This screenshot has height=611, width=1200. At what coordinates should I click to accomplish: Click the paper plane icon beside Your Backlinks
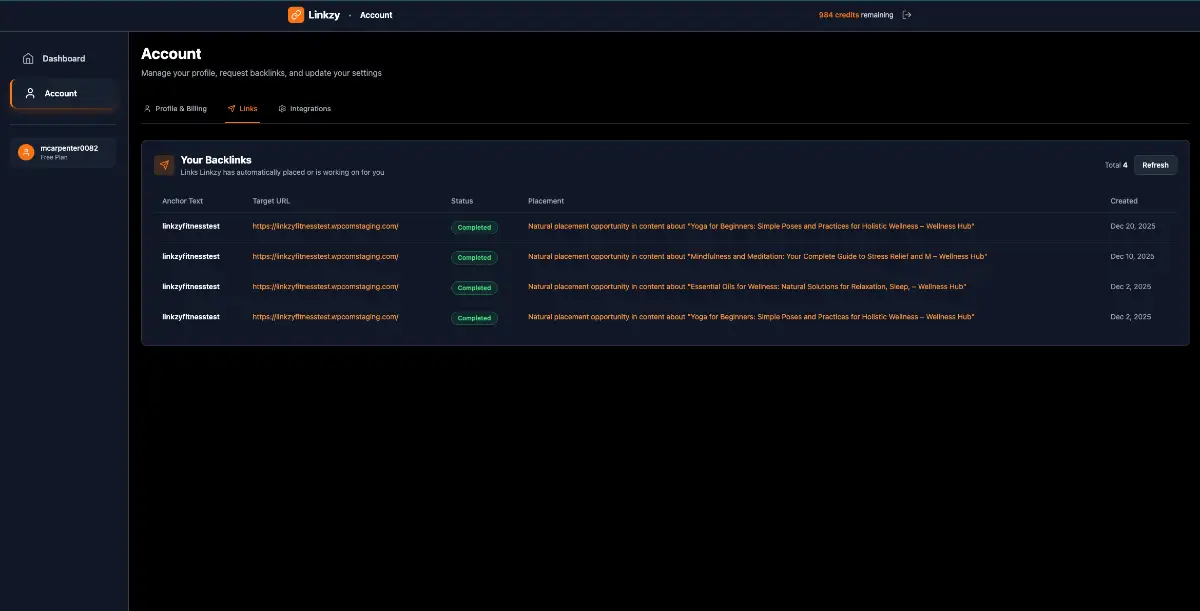(x=164, y=165)
